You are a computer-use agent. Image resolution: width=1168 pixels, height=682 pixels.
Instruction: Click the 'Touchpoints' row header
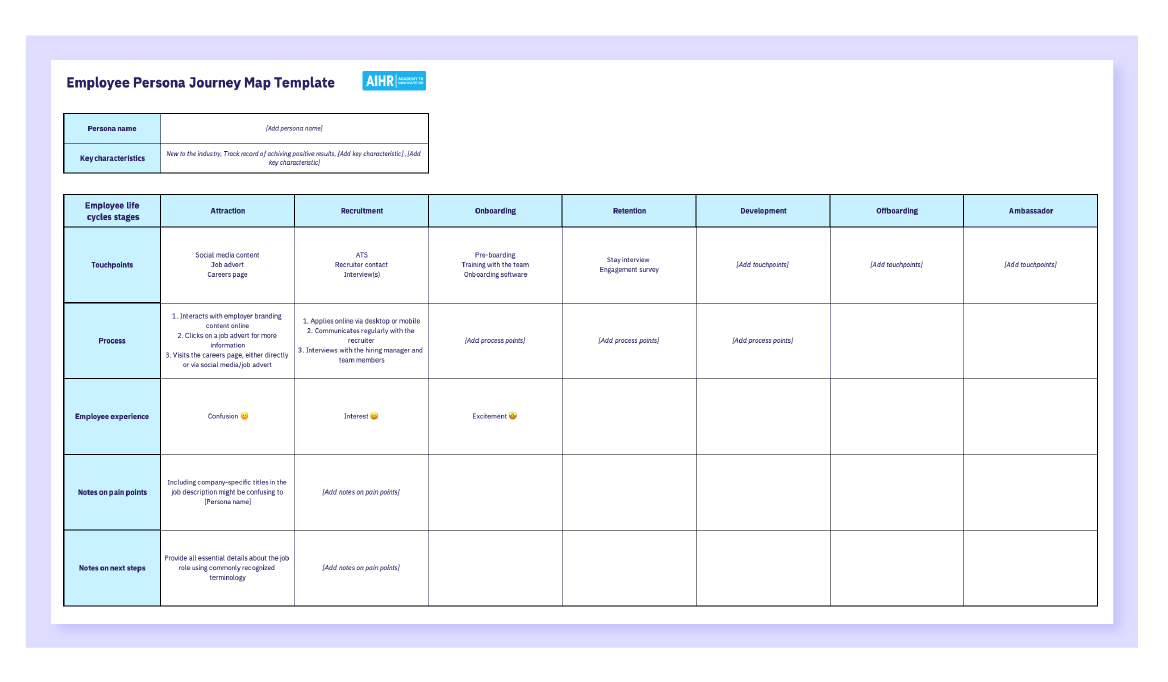coord(112,265)
